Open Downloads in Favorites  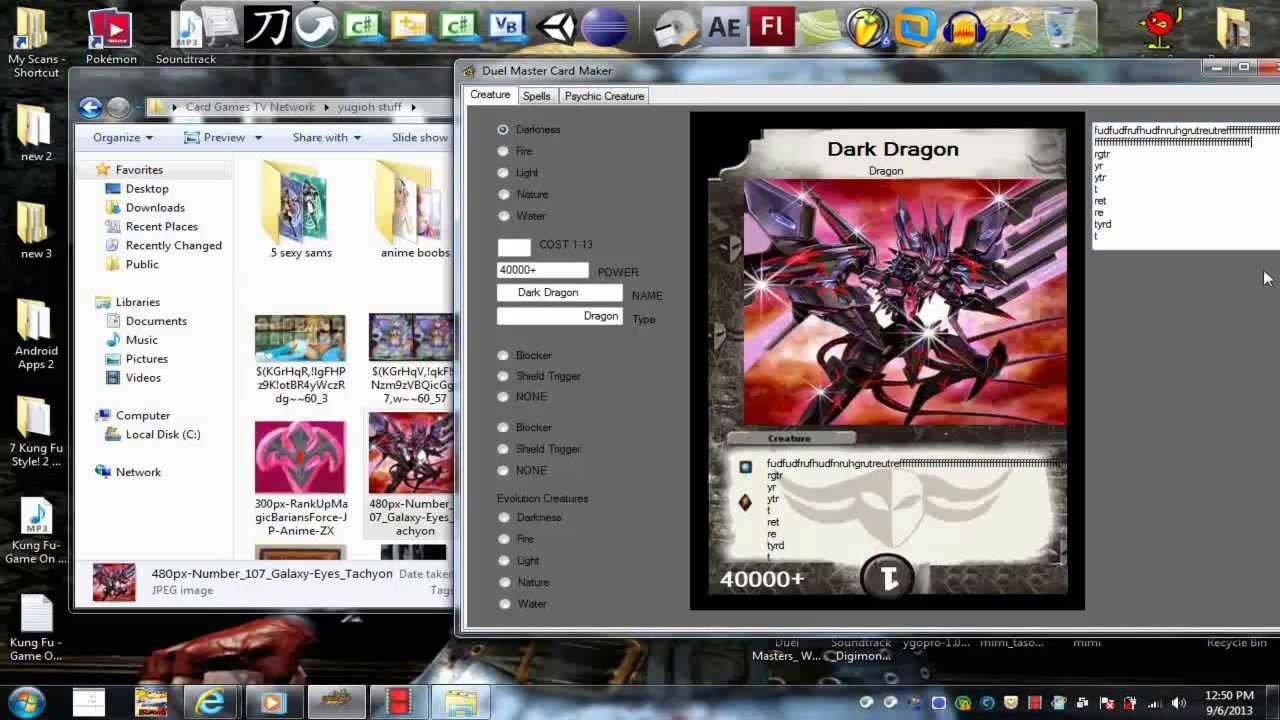pyautogui.click(x=155, y=207)
